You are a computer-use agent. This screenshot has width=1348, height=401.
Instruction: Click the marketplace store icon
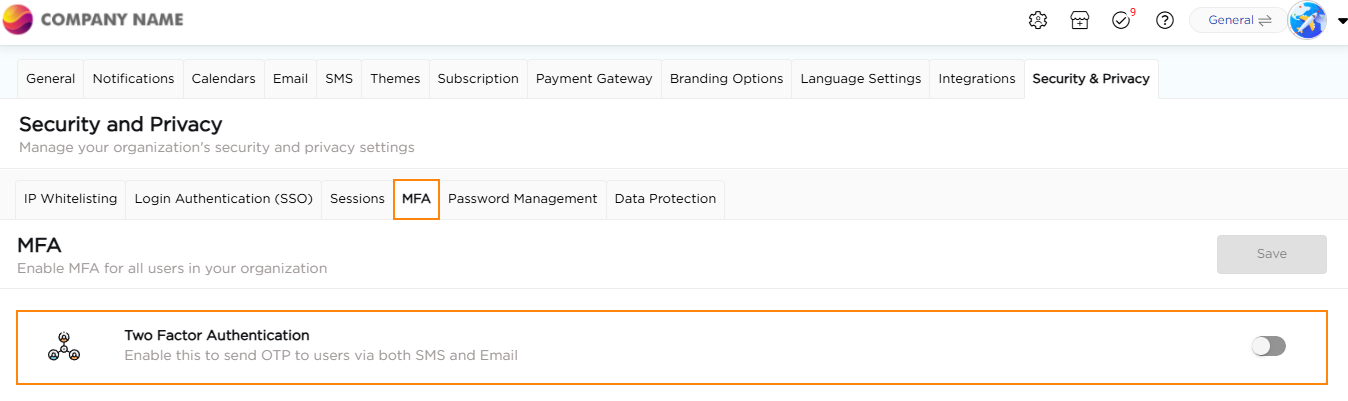[x=1079, y=20]
